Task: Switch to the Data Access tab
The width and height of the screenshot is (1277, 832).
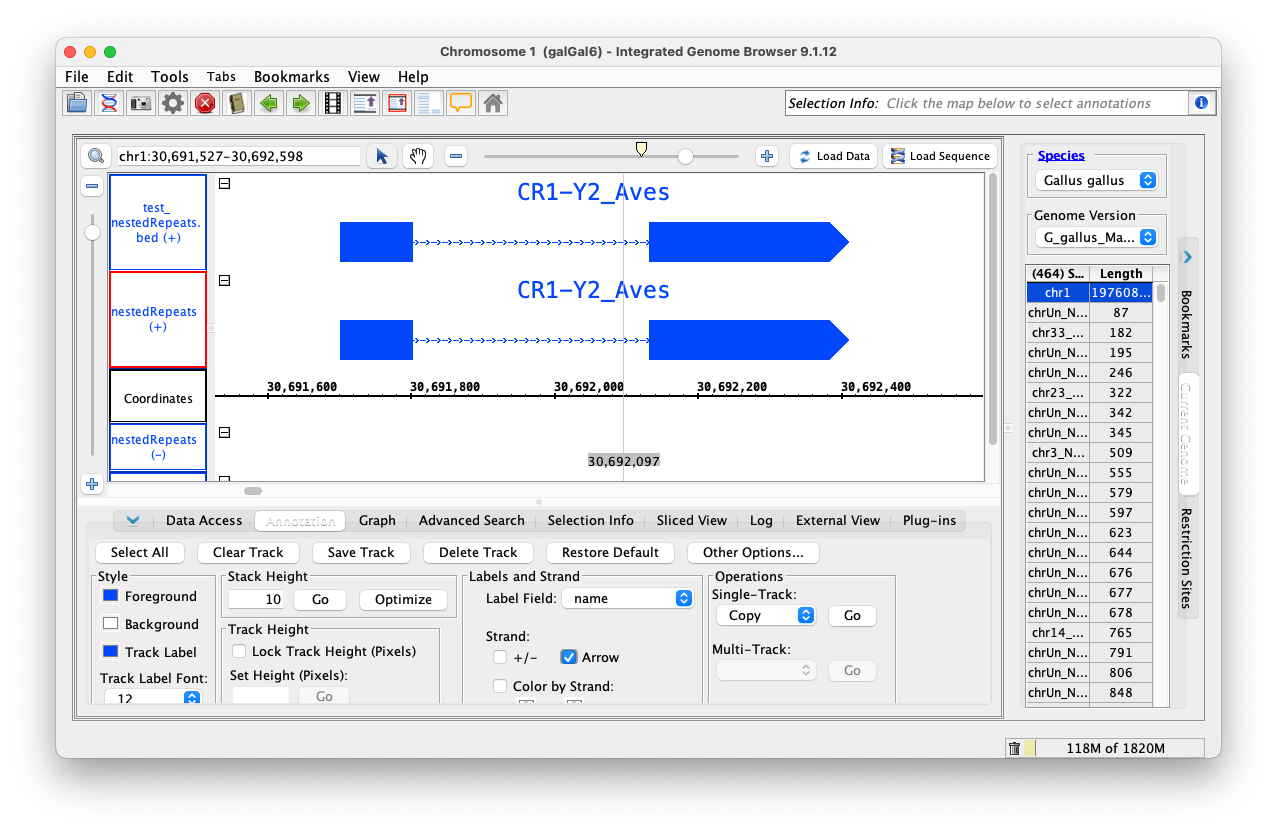Action: click(x=204, y=520)
